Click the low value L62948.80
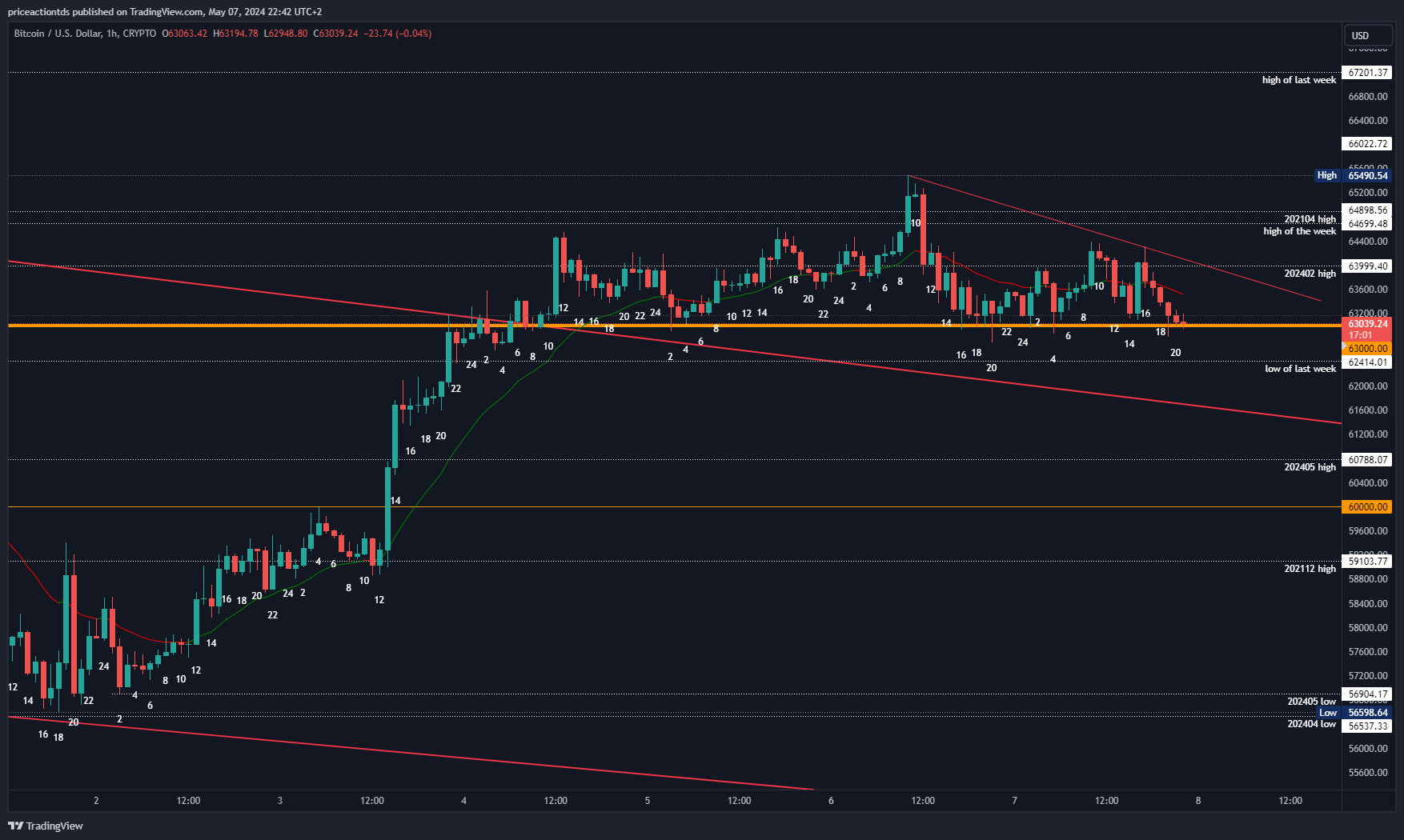 (x=286, y=34)
